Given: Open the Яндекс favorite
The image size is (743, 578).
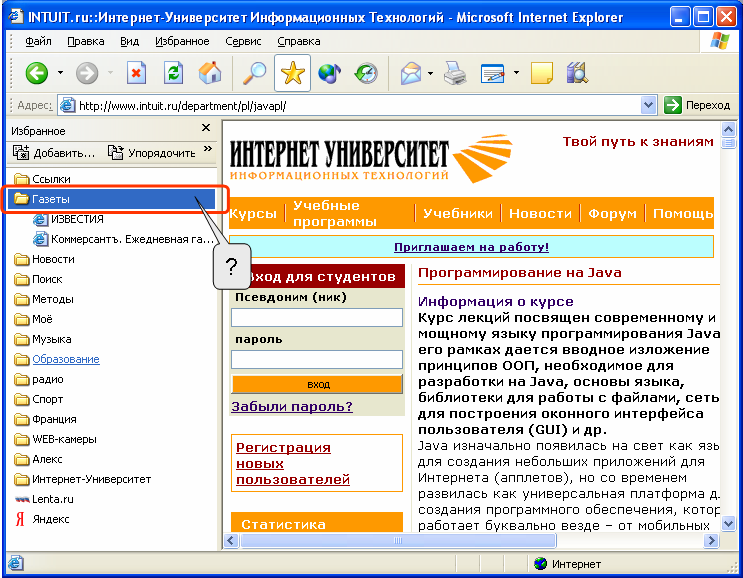Looking at the screenshot, I should tap(42, 519).
